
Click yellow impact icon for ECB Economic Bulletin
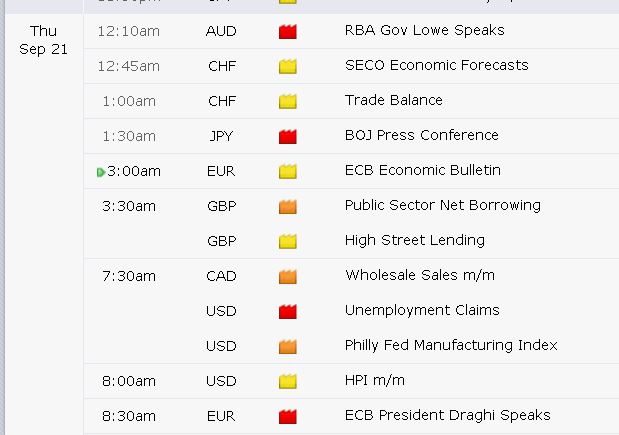[x=288, y=171]
